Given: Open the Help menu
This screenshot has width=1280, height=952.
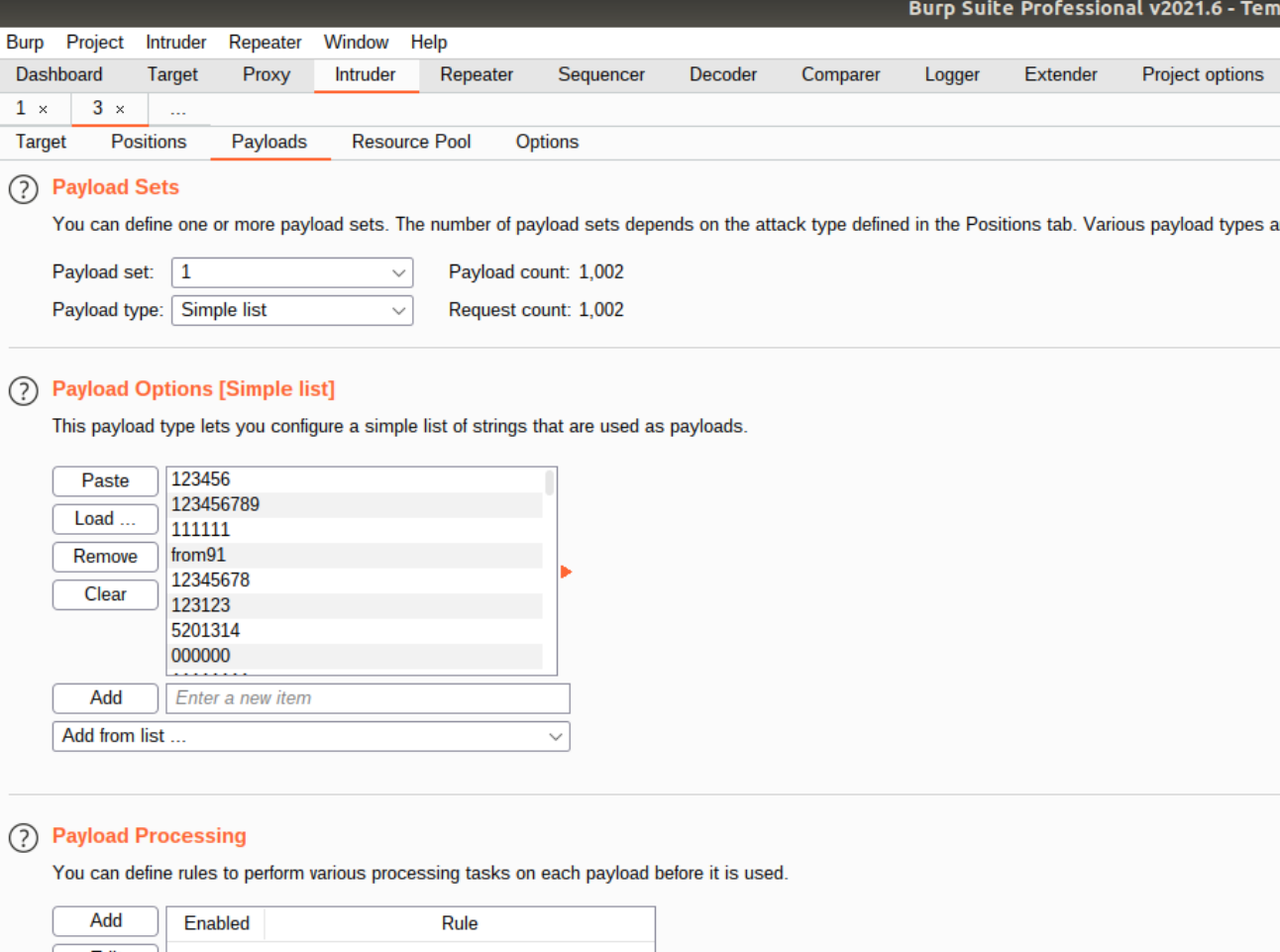Looking at the screenshot, I should tap(429, 43).
